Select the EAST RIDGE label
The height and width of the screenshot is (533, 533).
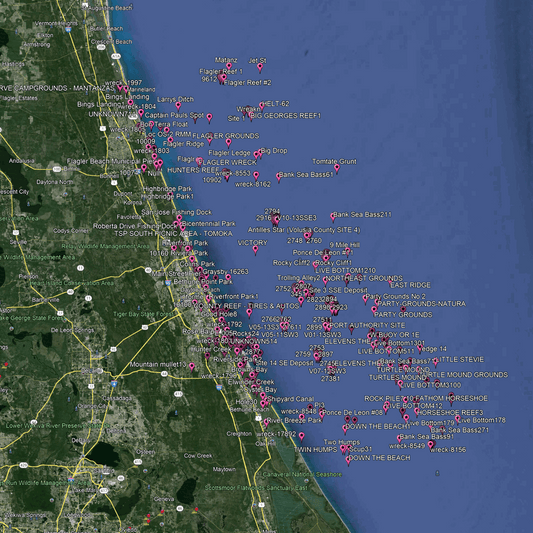point(410,285)
